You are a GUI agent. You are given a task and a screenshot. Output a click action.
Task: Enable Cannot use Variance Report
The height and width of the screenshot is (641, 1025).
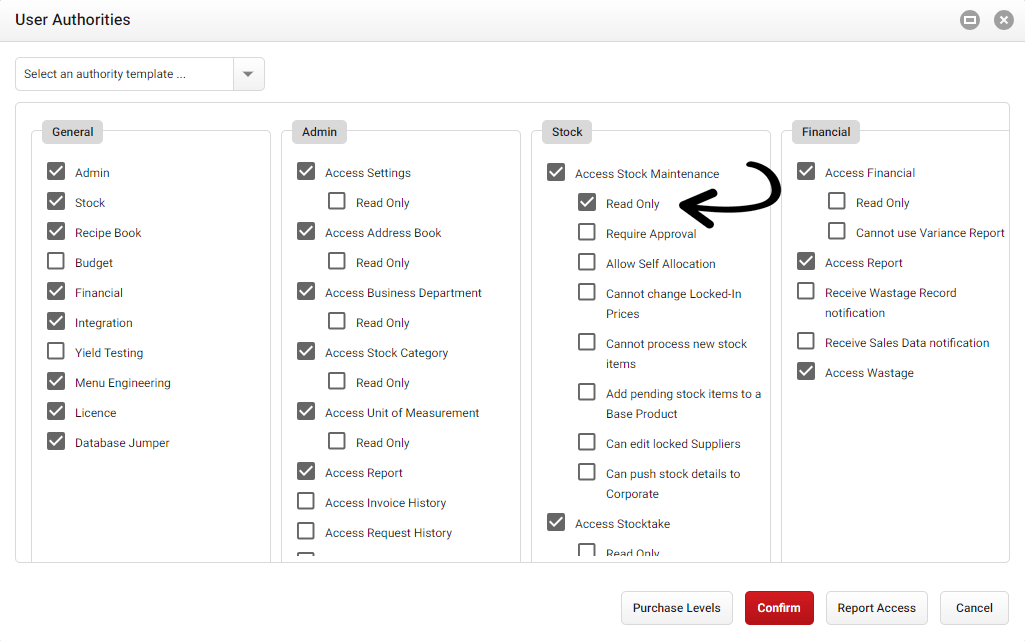[836, 231]
